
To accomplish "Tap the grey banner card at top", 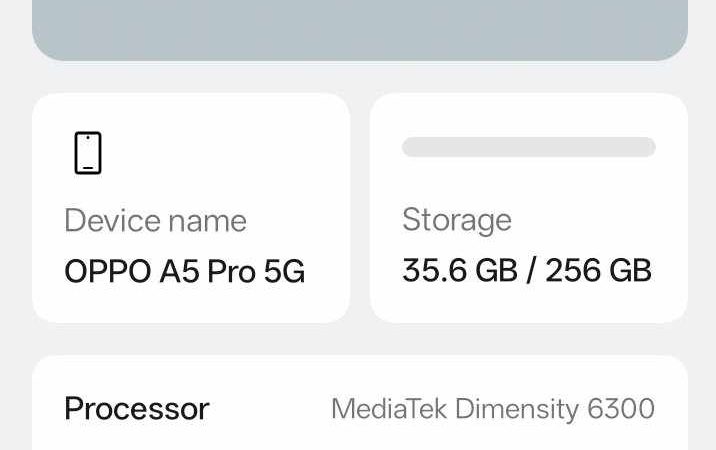I will point(360,28).
